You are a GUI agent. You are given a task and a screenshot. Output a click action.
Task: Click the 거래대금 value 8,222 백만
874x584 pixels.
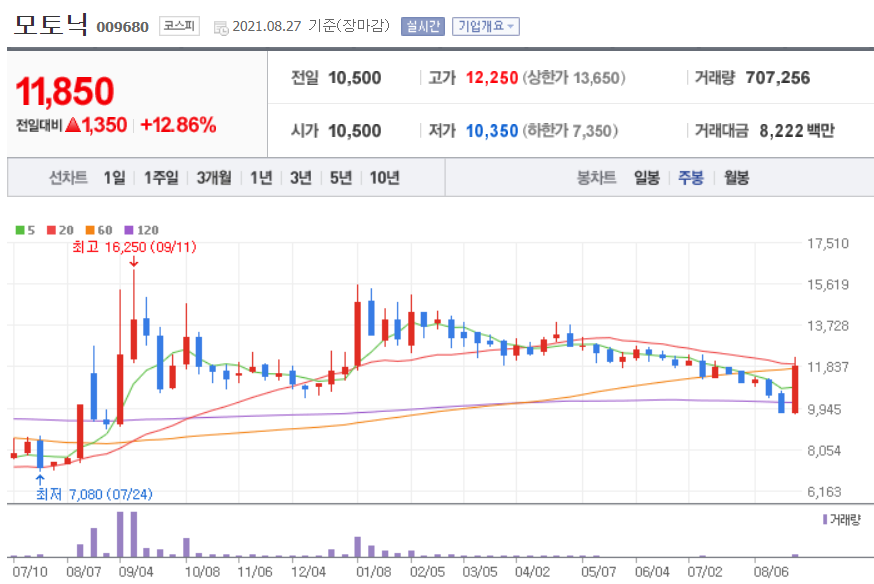tap(797, 131)
